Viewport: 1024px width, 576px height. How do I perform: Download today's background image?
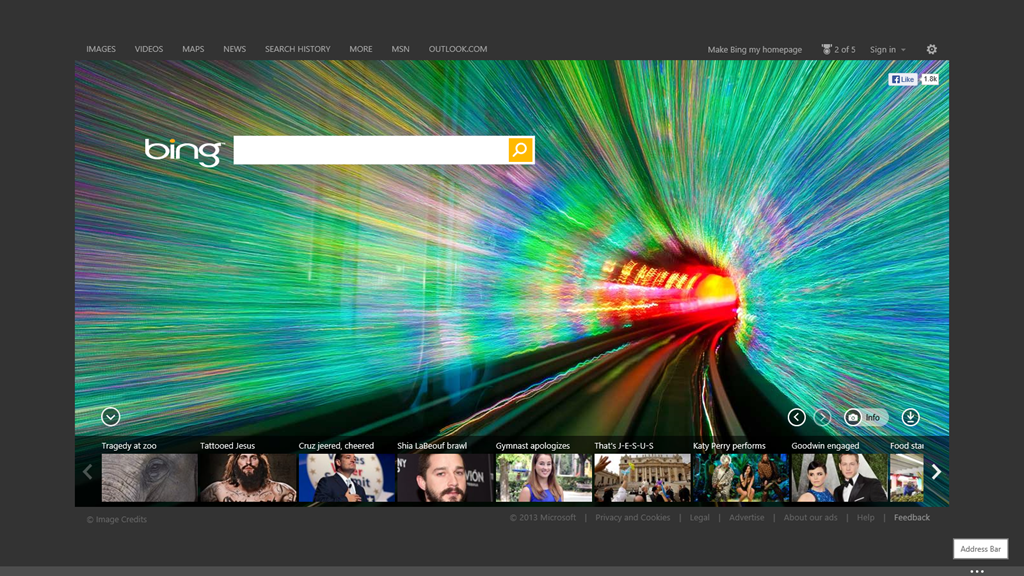910,417
